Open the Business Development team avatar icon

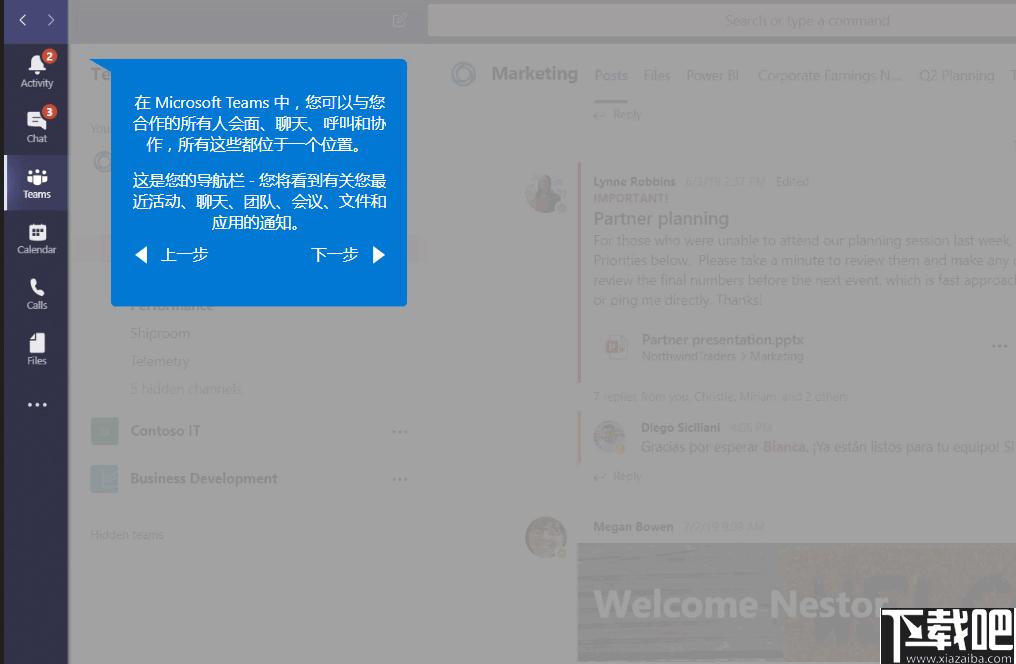click(104, 479)
